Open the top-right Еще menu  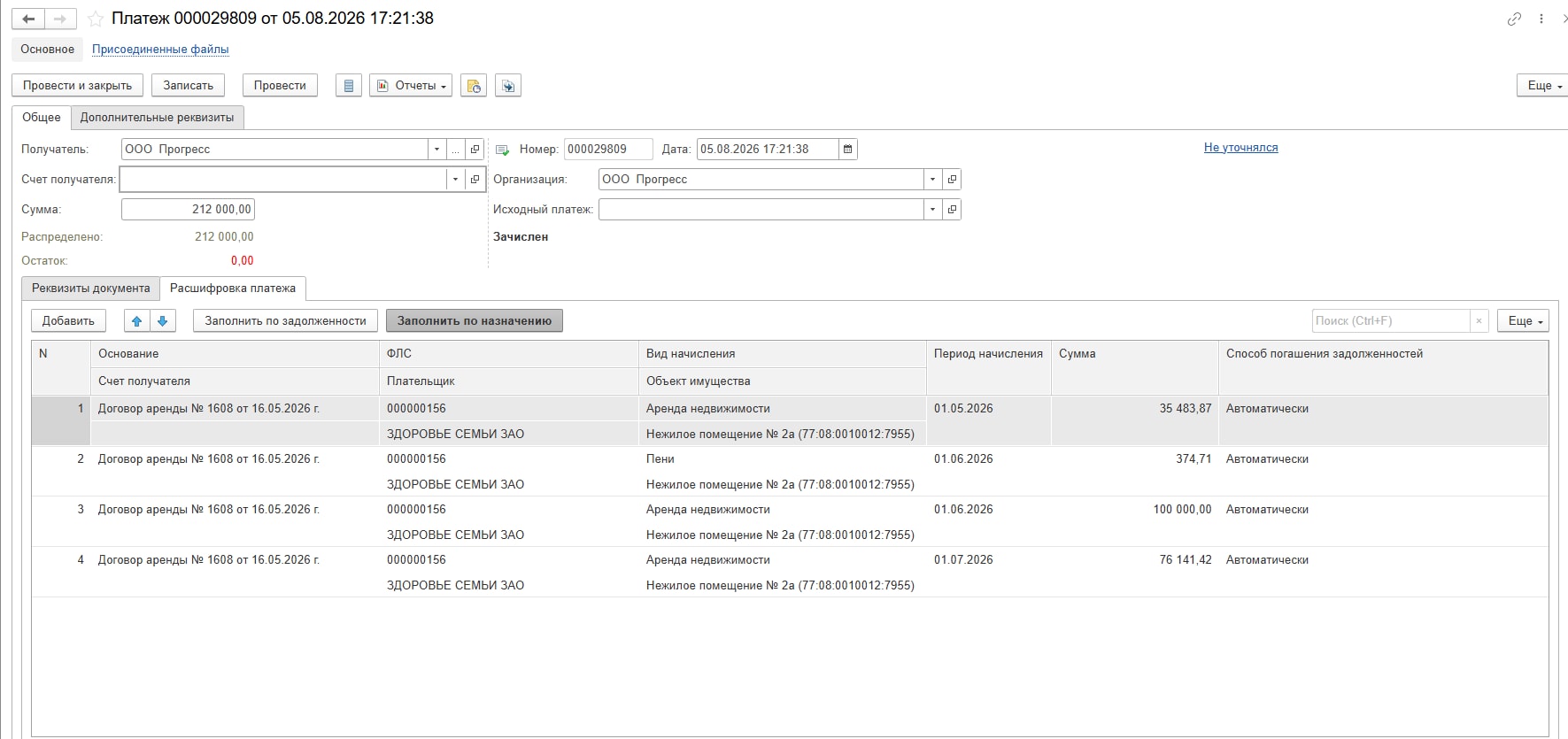pos(1545,86)
